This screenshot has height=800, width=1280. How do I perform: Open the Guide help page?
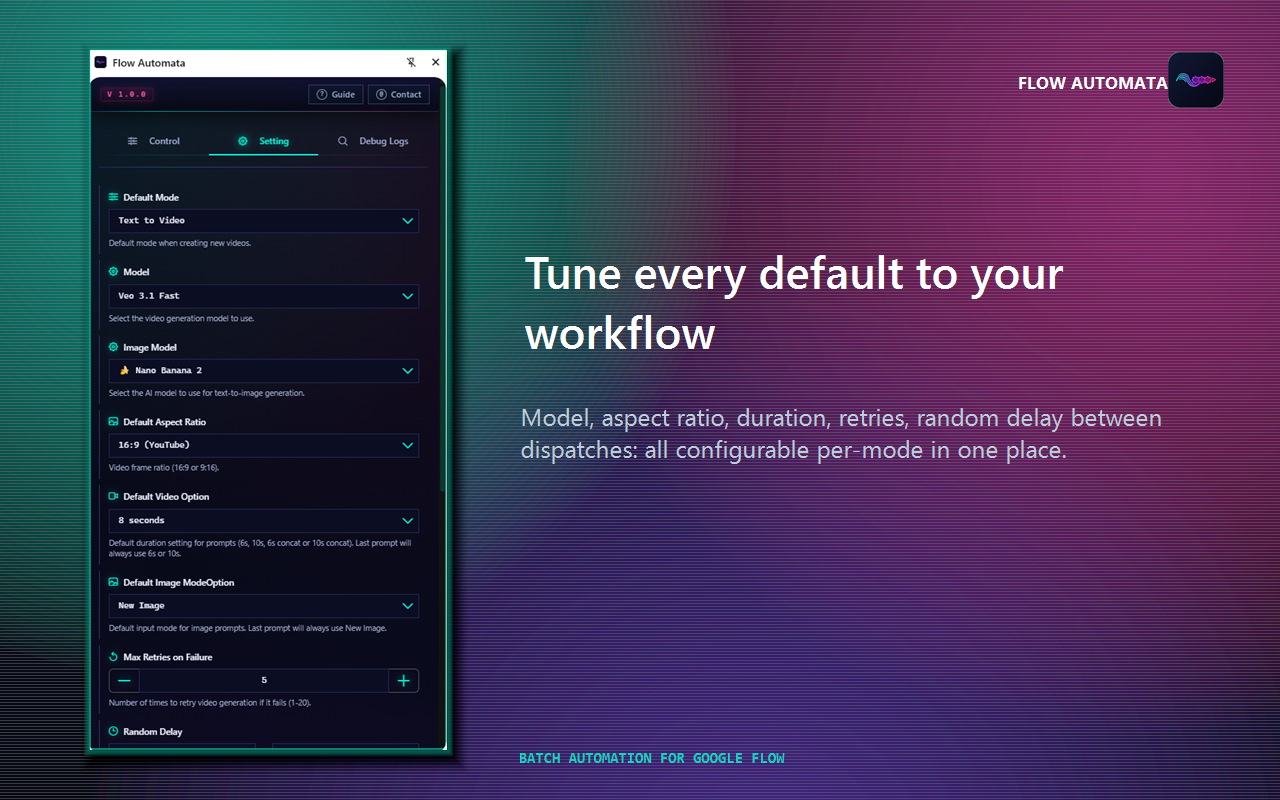pyautogui.click(x=336, y=95)
